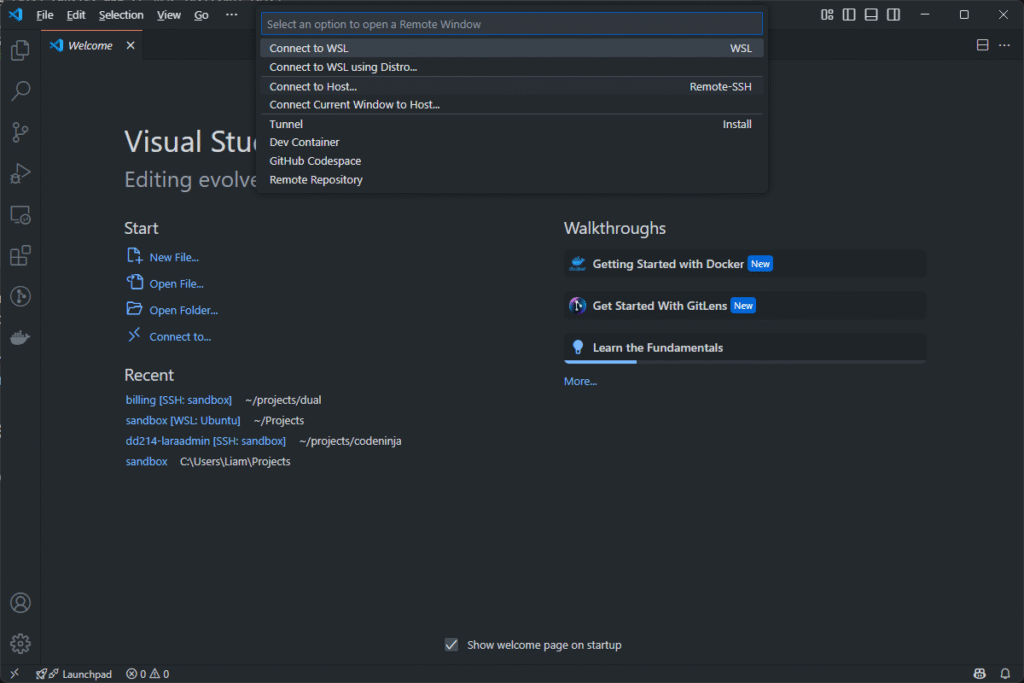
Task: Open the Go menu
Action: click(x=201, y=14)
